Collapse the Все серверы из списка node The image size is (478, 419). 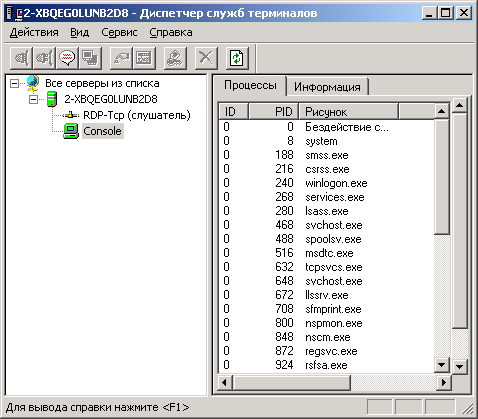pos(14,83)
